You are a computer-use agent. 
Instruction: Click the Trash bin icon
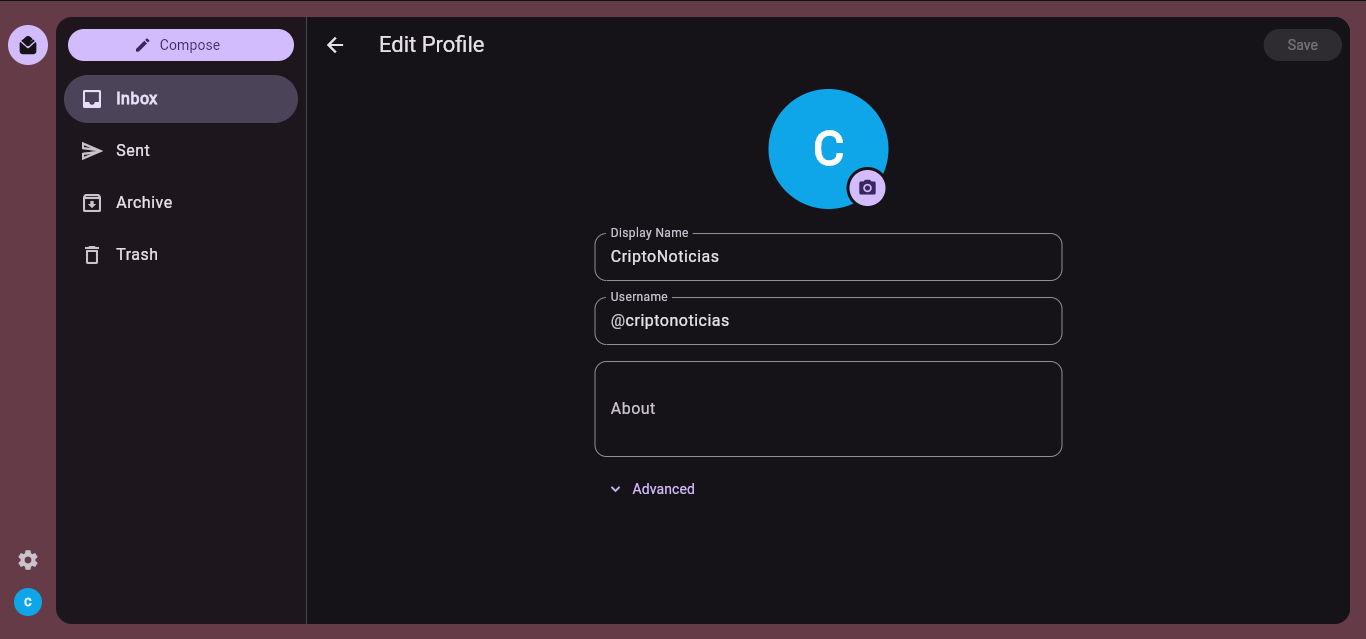tap(92, 255)
